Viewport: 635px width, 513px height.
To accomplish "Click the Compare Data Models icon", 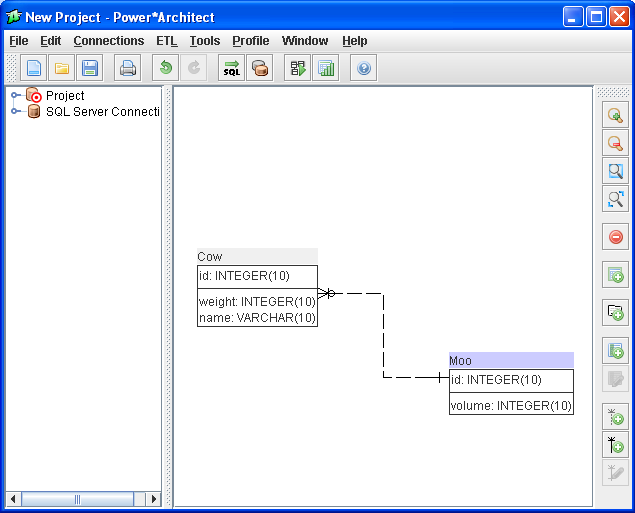I will click(x=260, y=68).
